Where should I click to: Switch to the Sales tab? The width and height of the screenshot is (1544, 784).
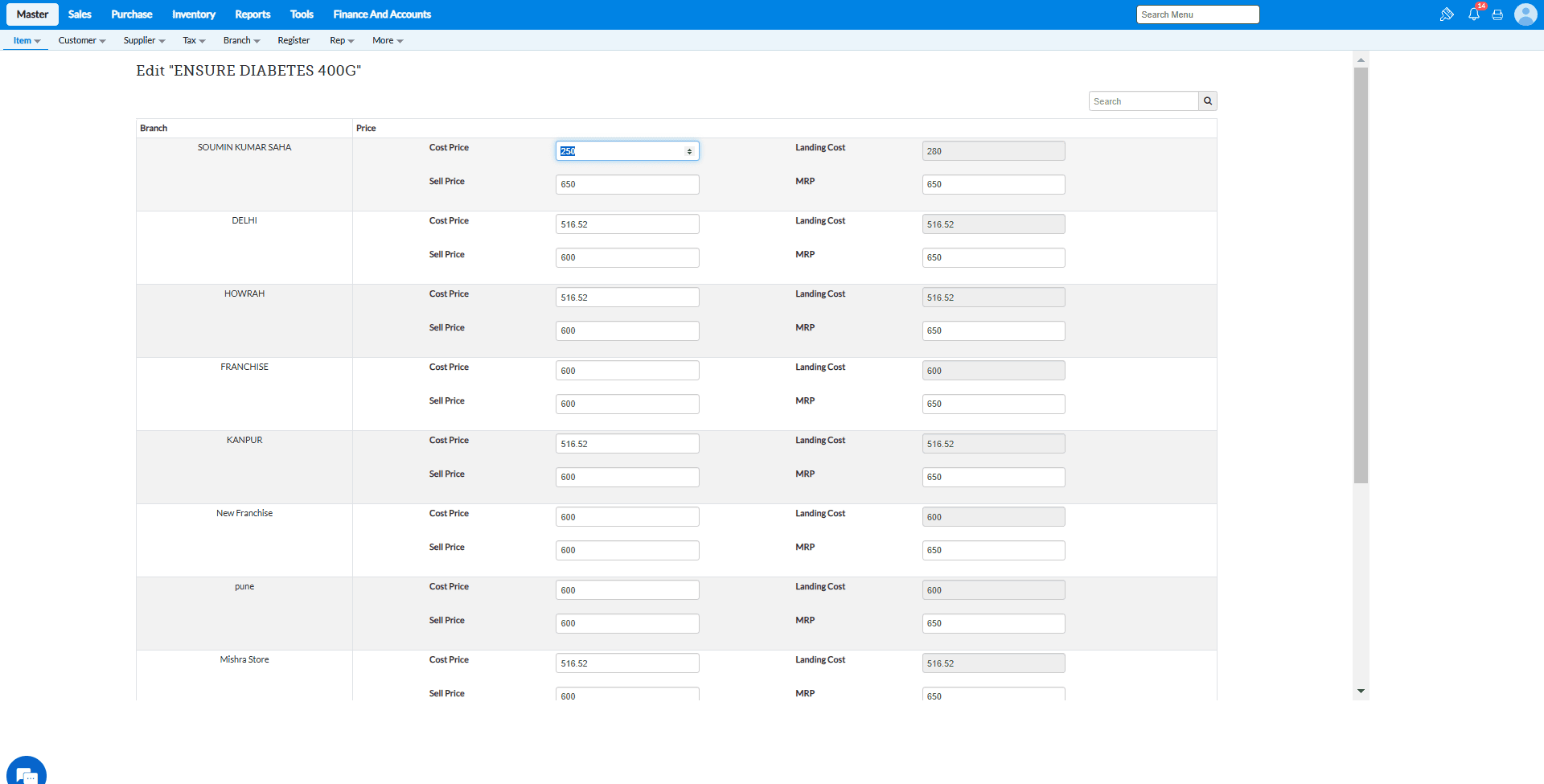pos(80,14)
